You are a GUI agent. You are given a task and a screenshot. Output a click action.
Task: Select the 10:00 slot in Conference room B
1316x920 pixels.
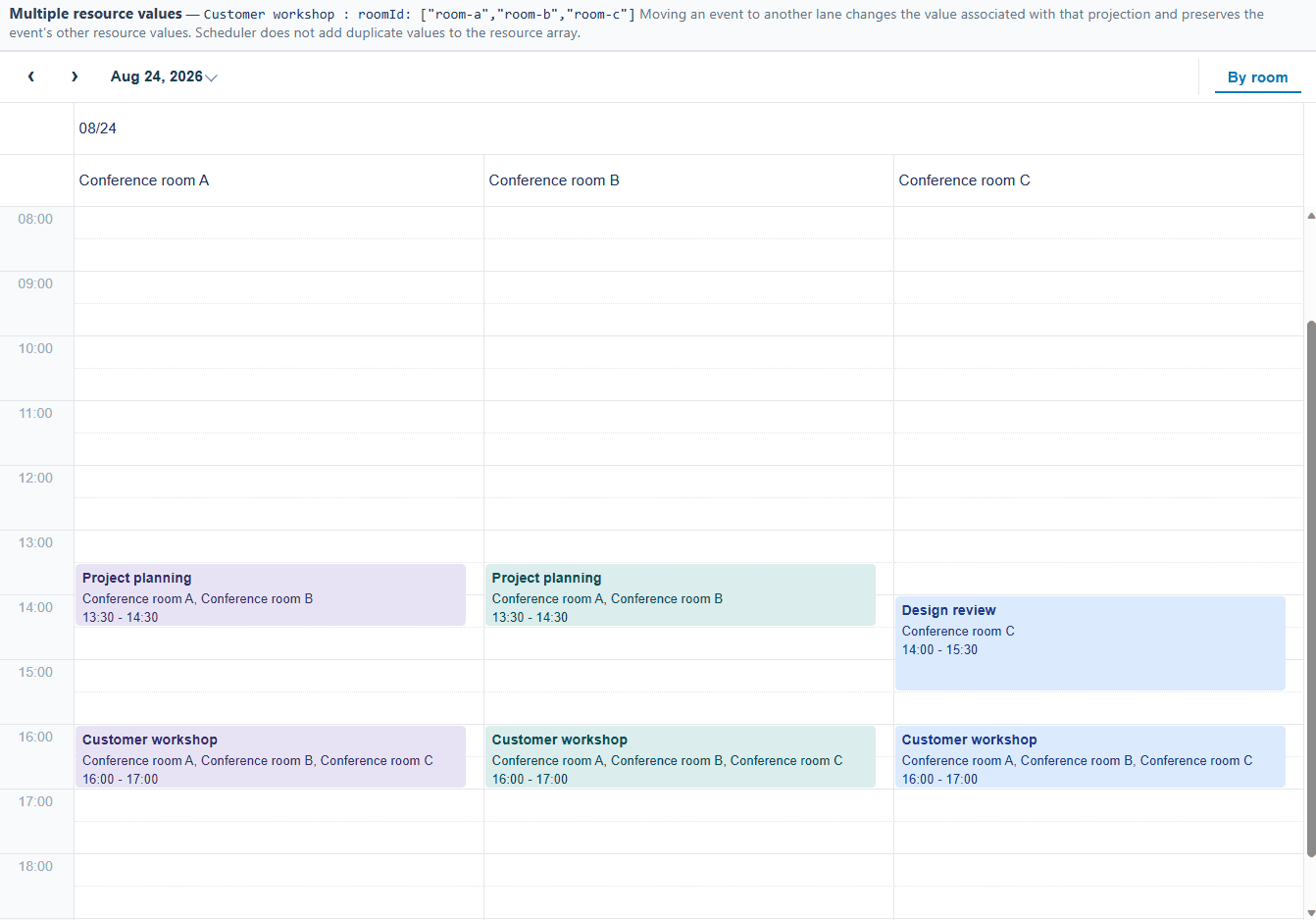(x=688, y=352)
